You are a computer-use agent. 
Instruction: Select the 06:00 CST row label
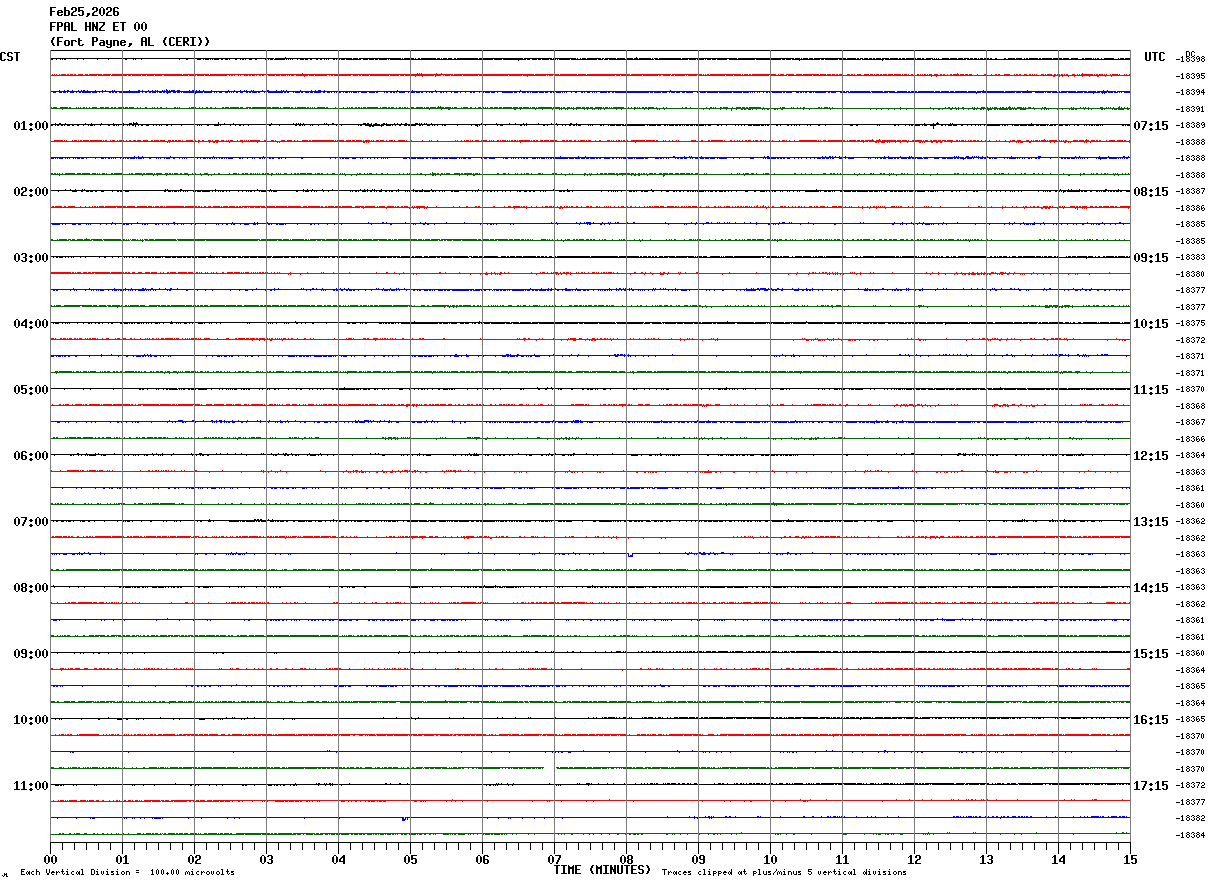click(31, 456)
